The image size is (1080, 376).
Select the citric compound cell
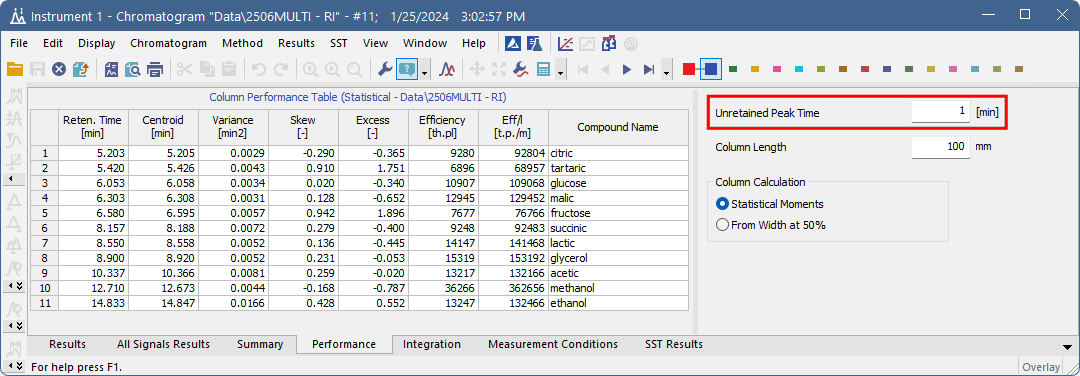(618, 153)
